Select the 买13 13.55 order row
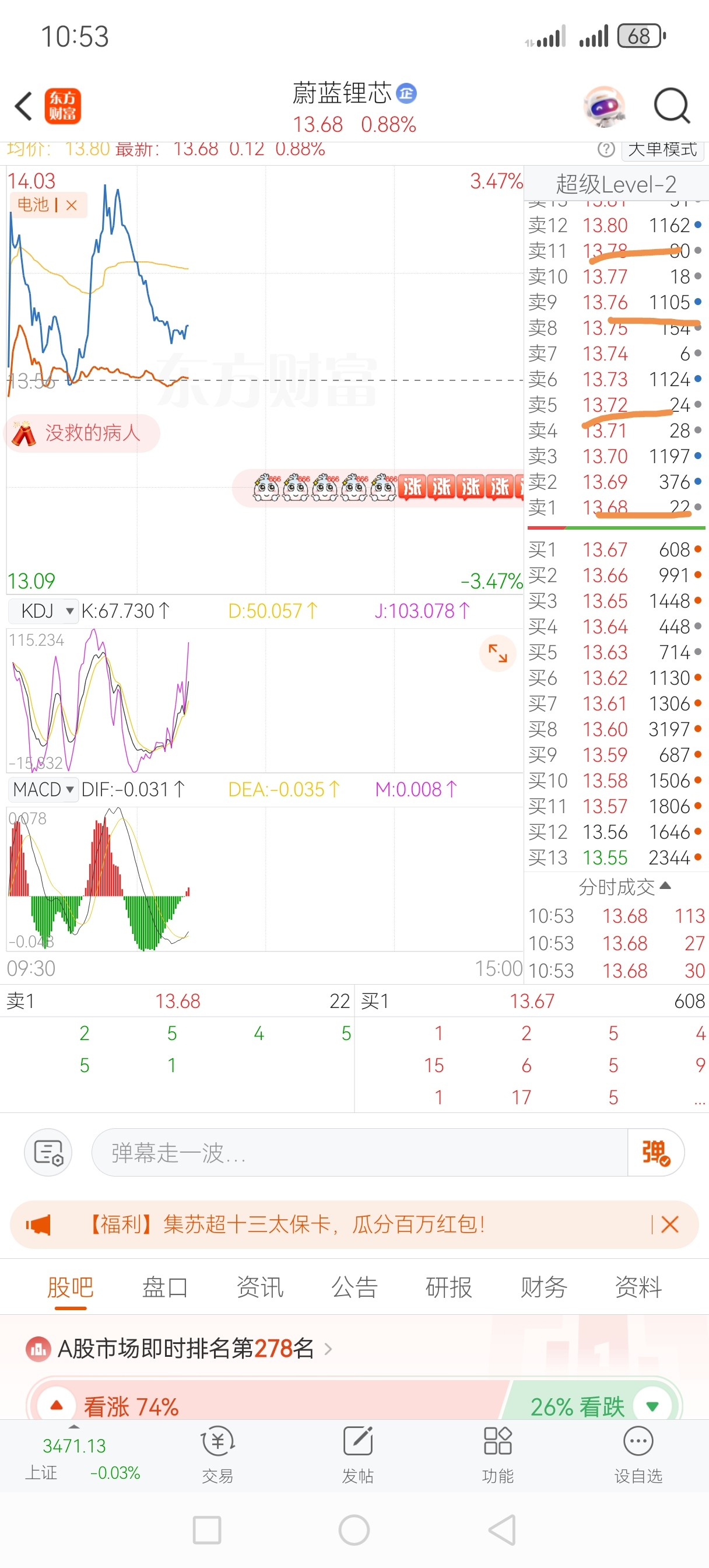 coord(615,857)
